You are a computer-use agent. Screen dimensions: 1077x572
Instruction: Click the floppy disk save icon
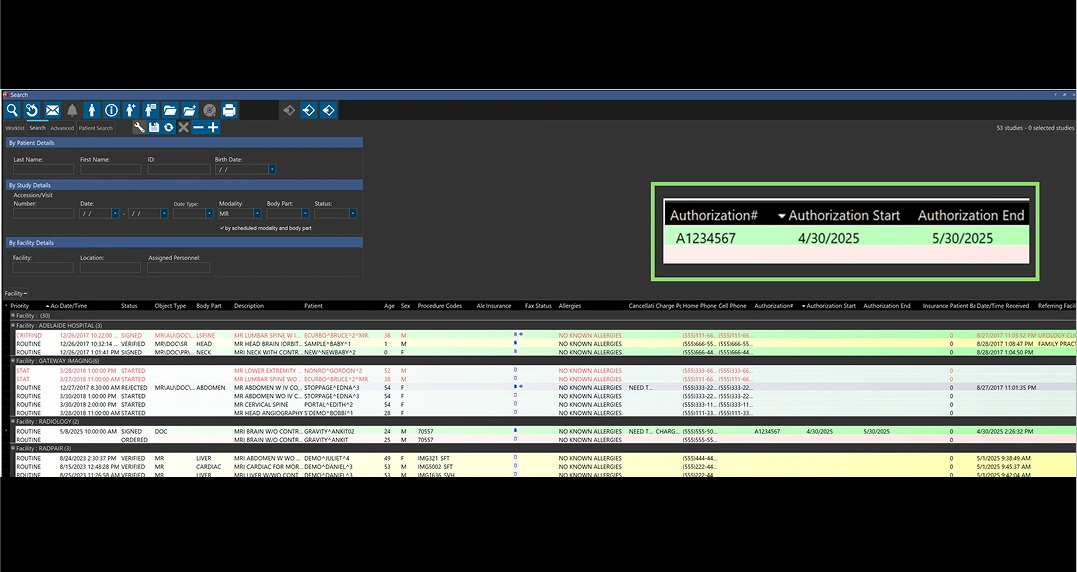[x=154, y=127]
